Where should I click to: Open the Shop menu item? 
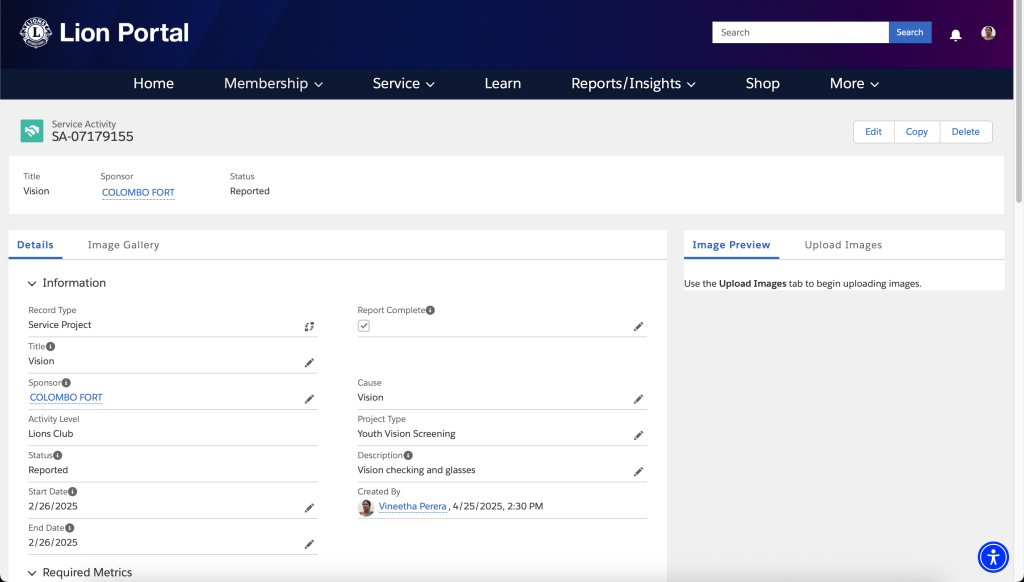coord(763,84)
